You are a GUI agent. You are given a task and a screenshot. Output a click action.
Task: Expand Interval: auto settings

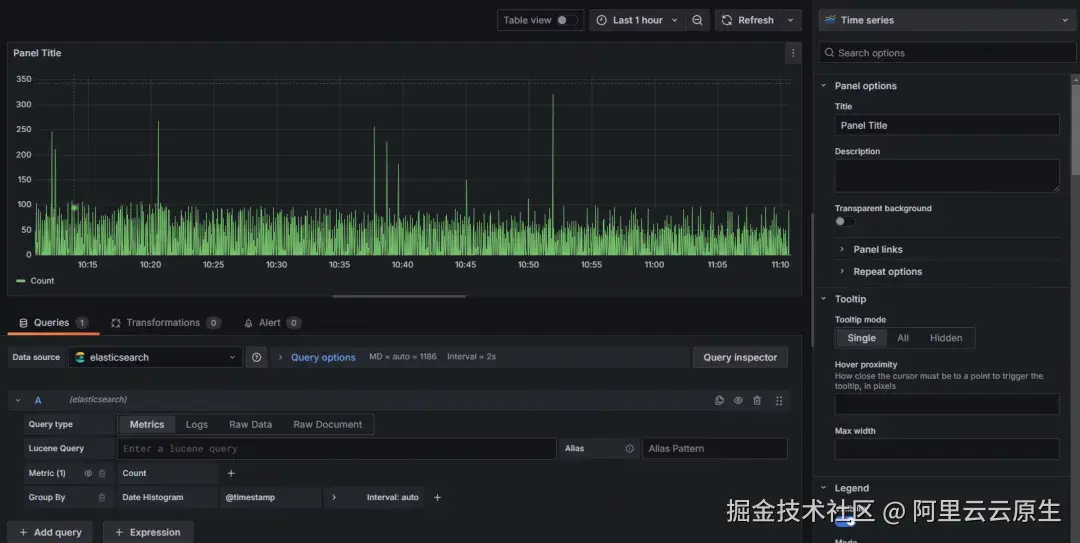click(375, 498)
